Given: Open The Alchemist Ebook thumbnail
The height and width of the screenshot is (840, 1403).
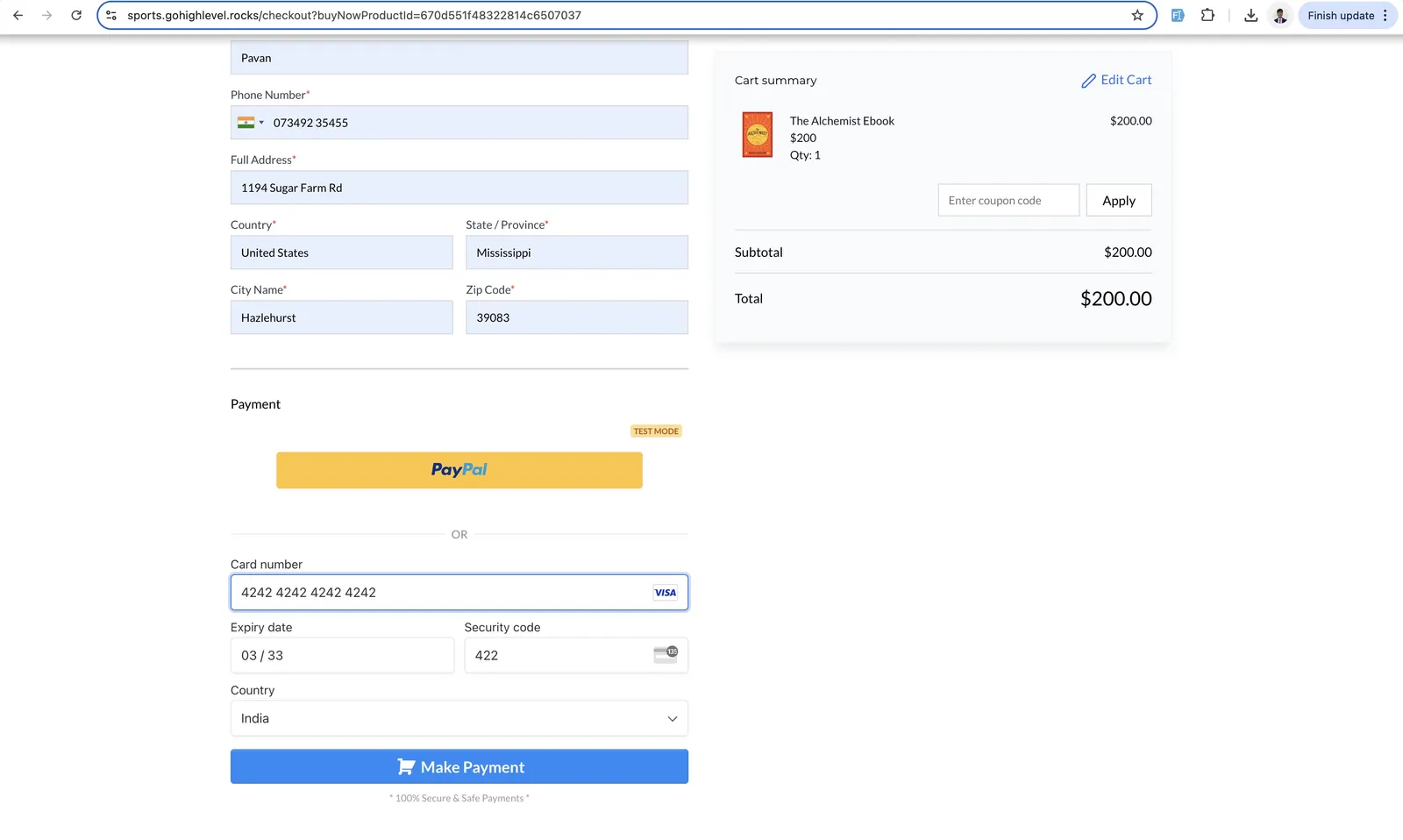Looking at the screenshot, I should 758,135.
